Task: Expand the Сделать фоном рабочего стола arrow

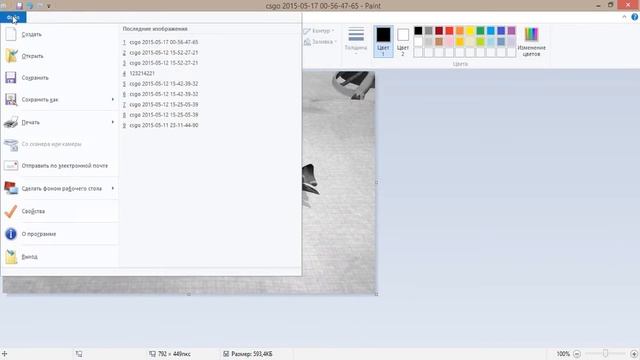Action: (x=113, y=188)
